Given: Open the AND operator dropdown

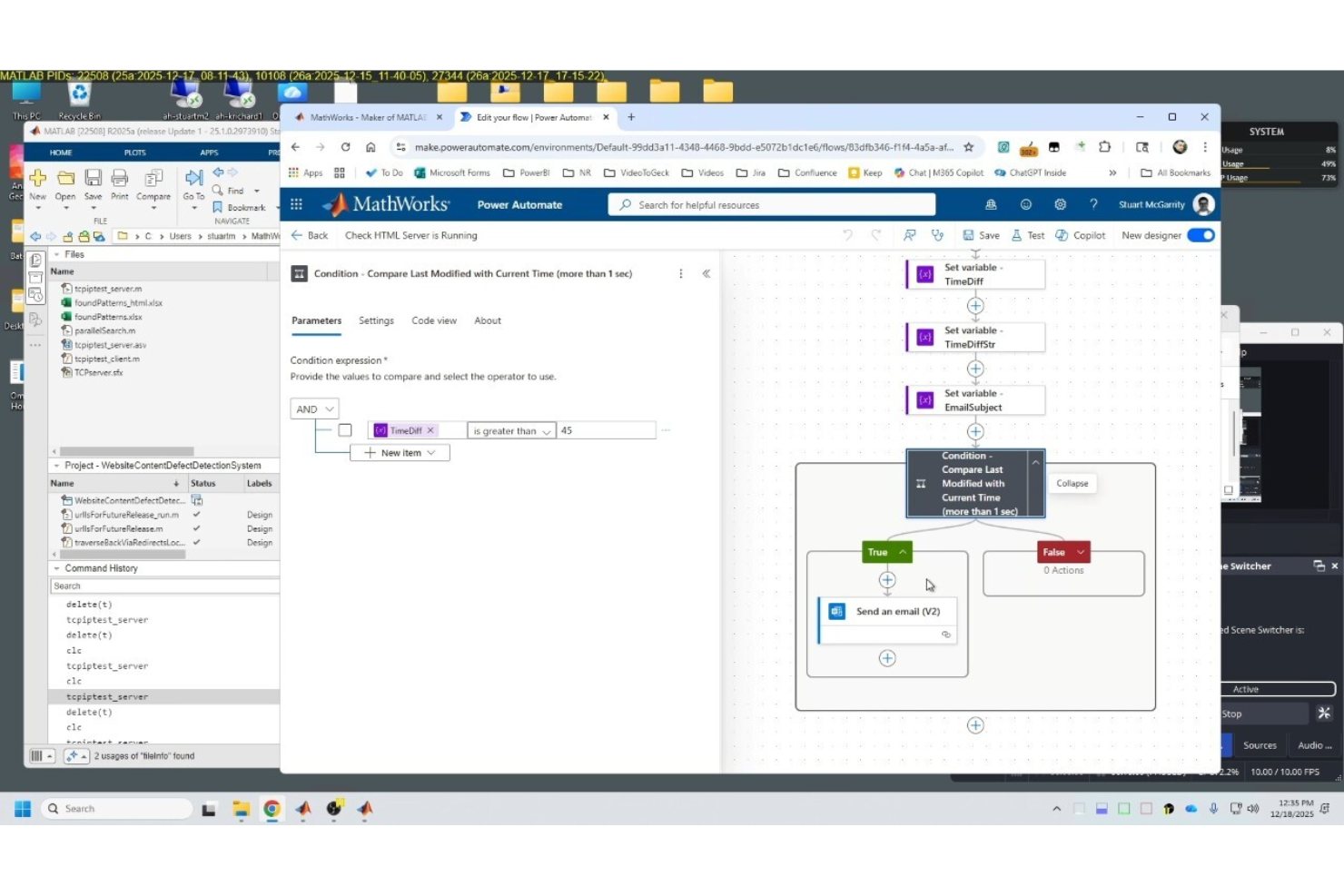Looking at the screenshot, I should click(x=314, y=409).
